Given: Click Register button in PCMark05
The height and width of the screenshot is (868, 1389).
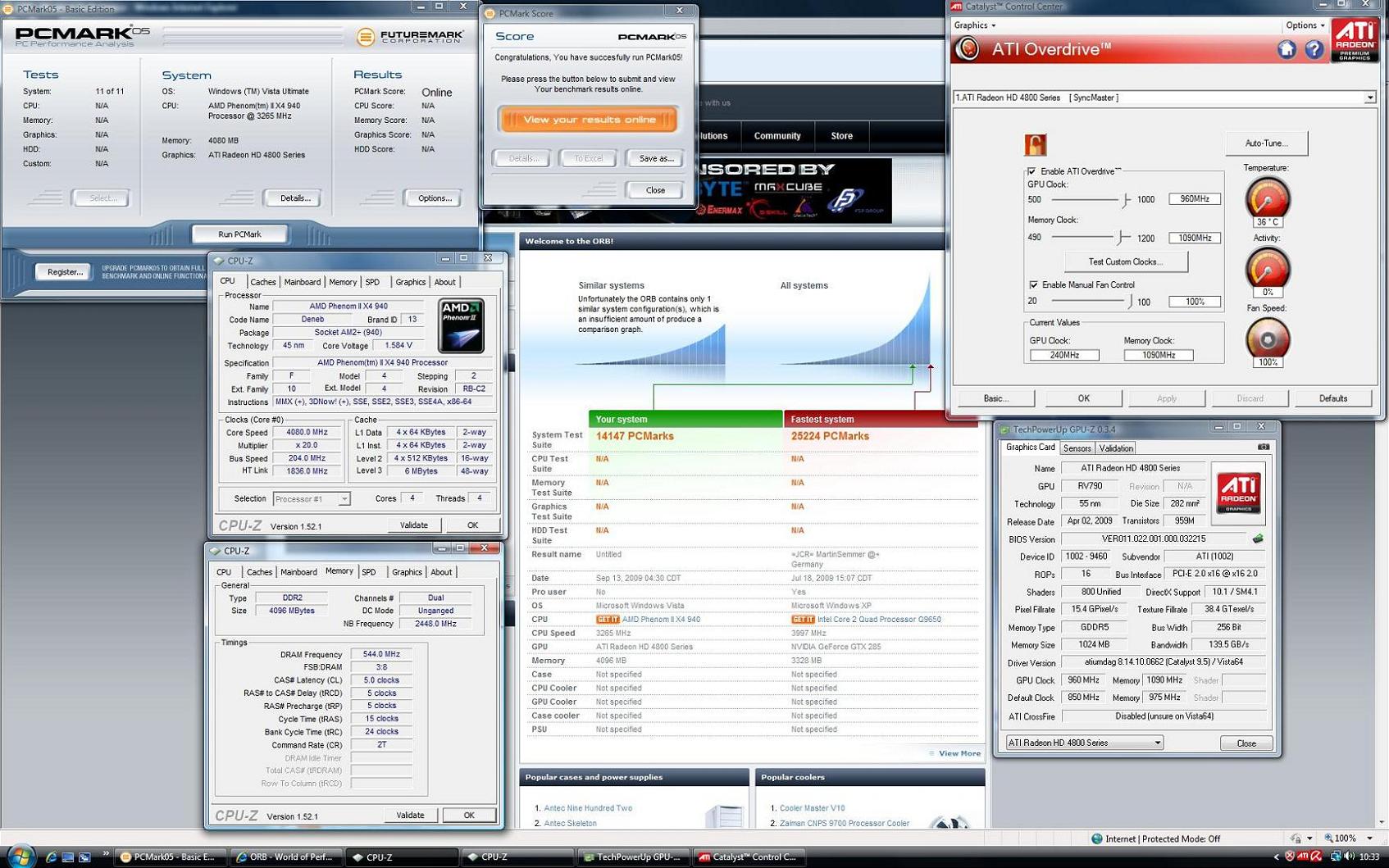Looking at the screenshot, I should point(65,271).
